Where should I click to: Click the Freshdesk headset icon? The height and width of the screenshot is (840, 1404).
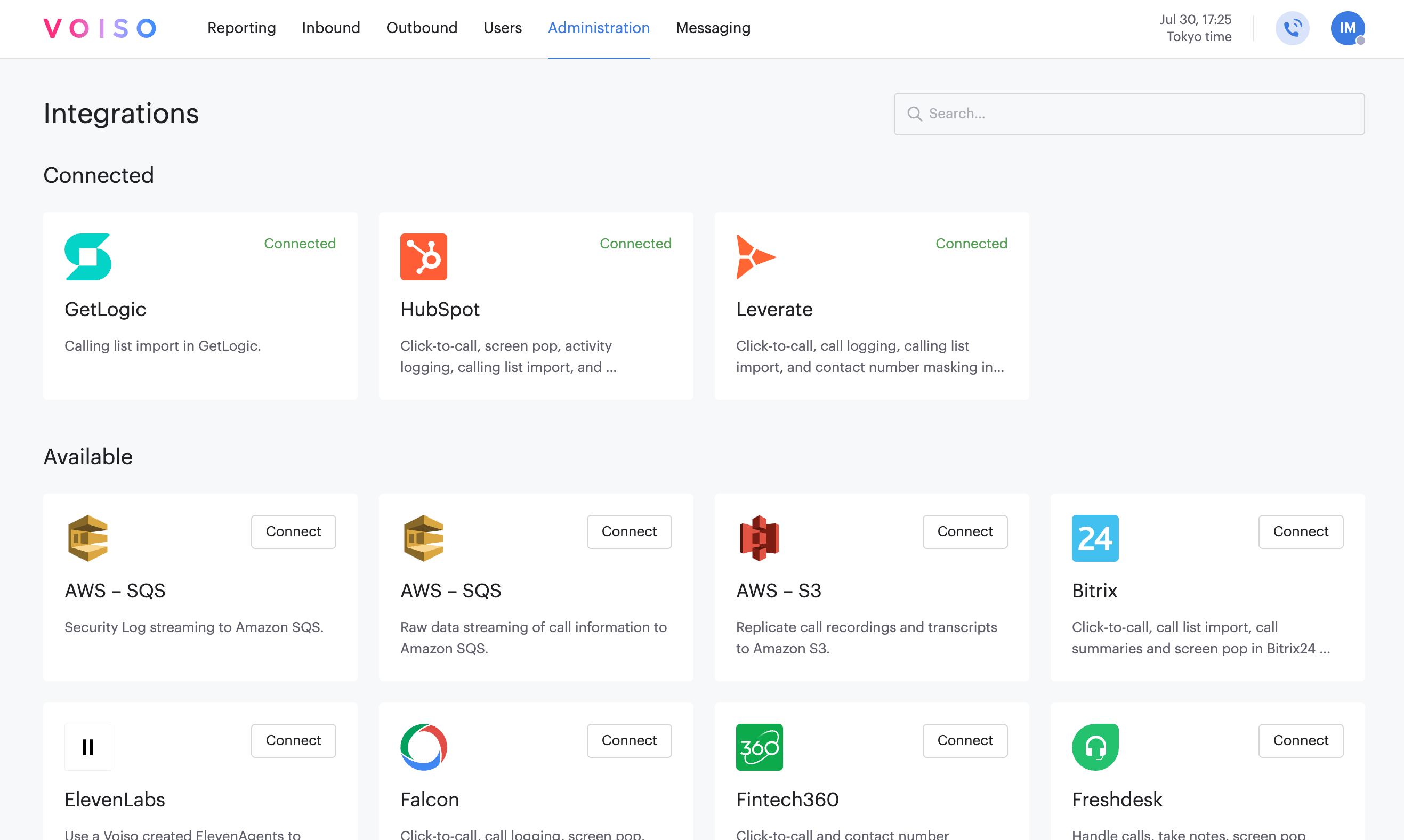tap(1095, 747)
